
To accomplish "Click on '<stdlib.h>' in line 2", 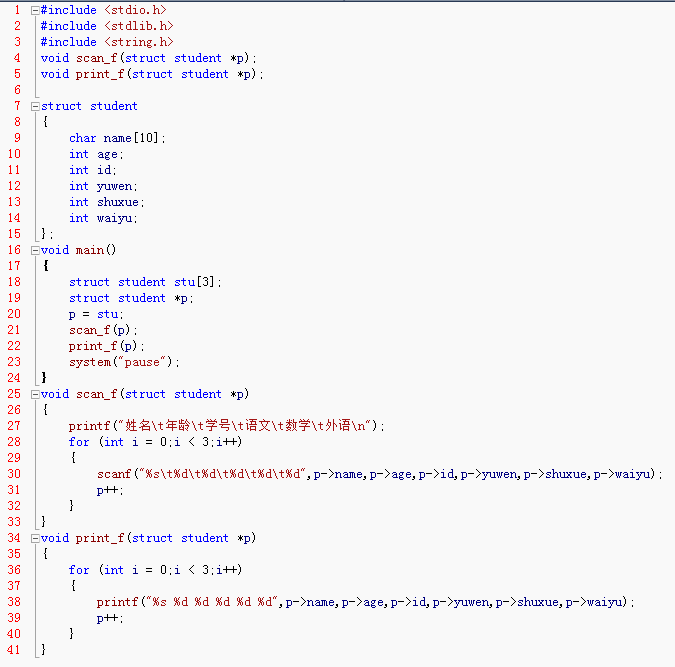I will pos(139,26).
